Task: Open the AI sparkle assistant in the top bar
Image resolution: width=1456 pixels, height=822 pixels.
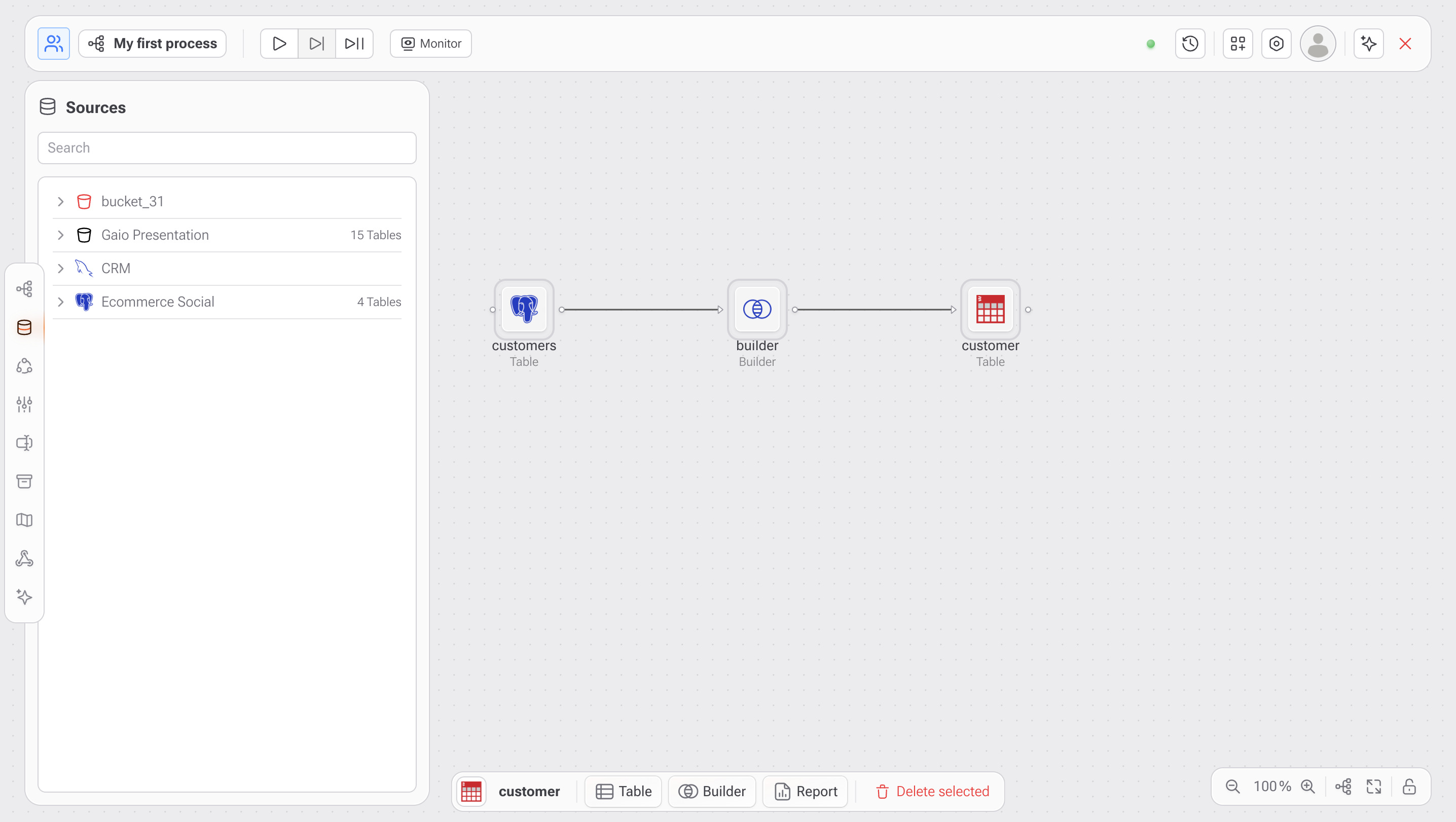Action: click(1368, 44)
